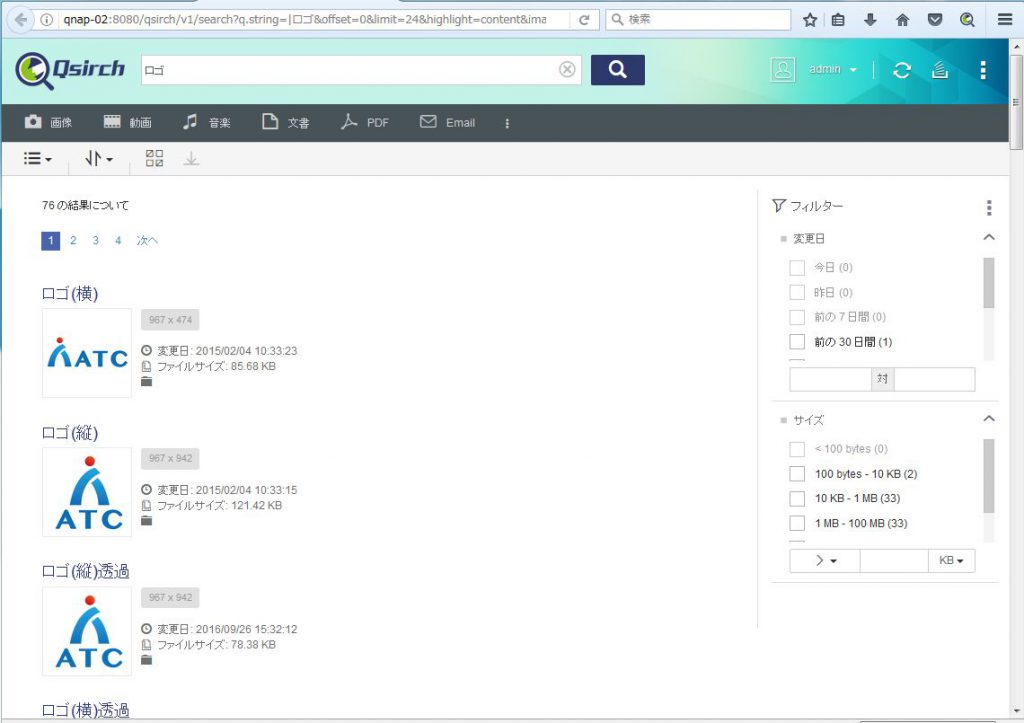
Task: Open result title ロゴ(縦)透過
Action: 86,571
